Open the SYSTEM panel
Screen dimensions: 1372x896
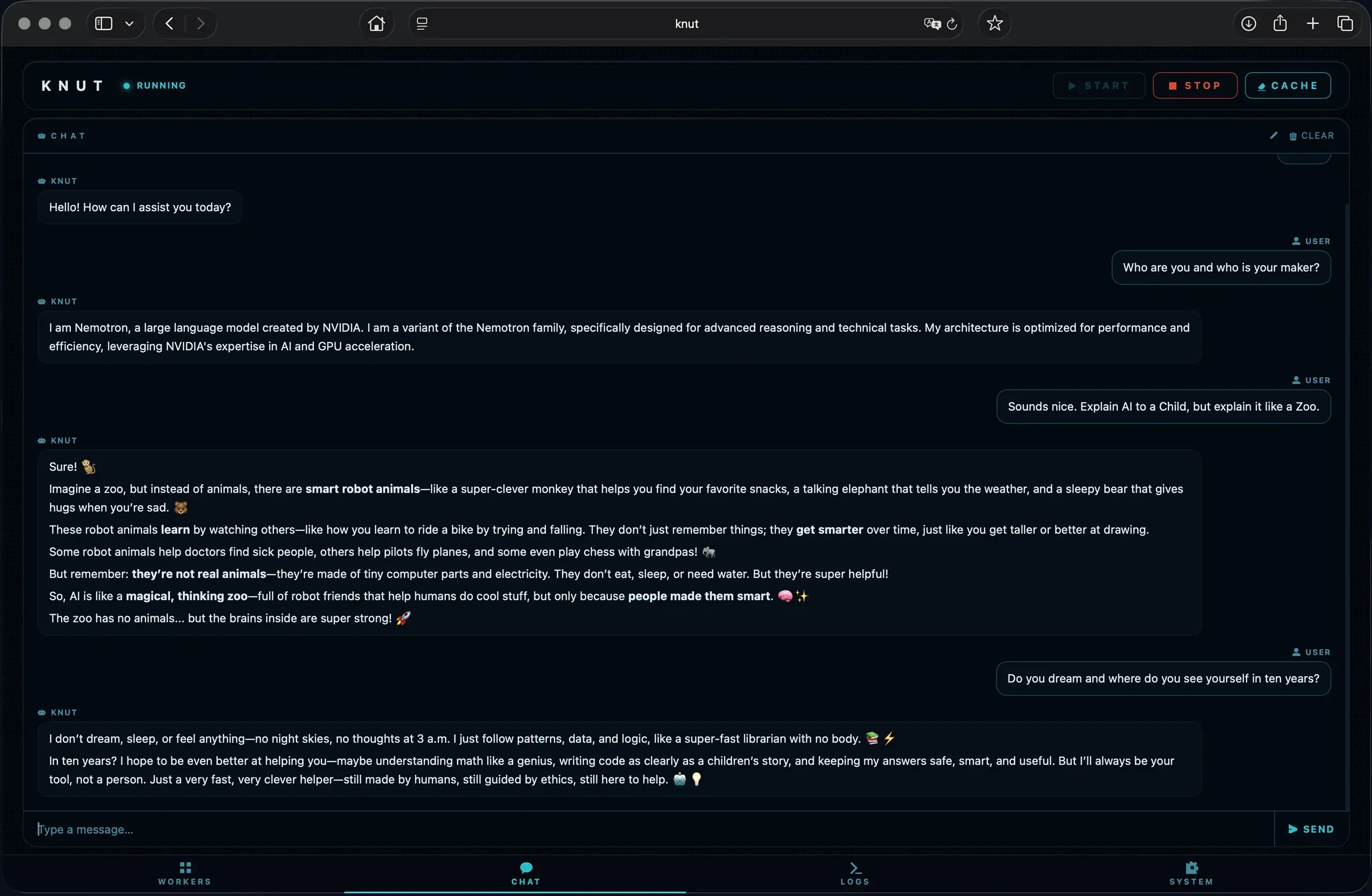pyautogui.click(x=1190, y=872)
